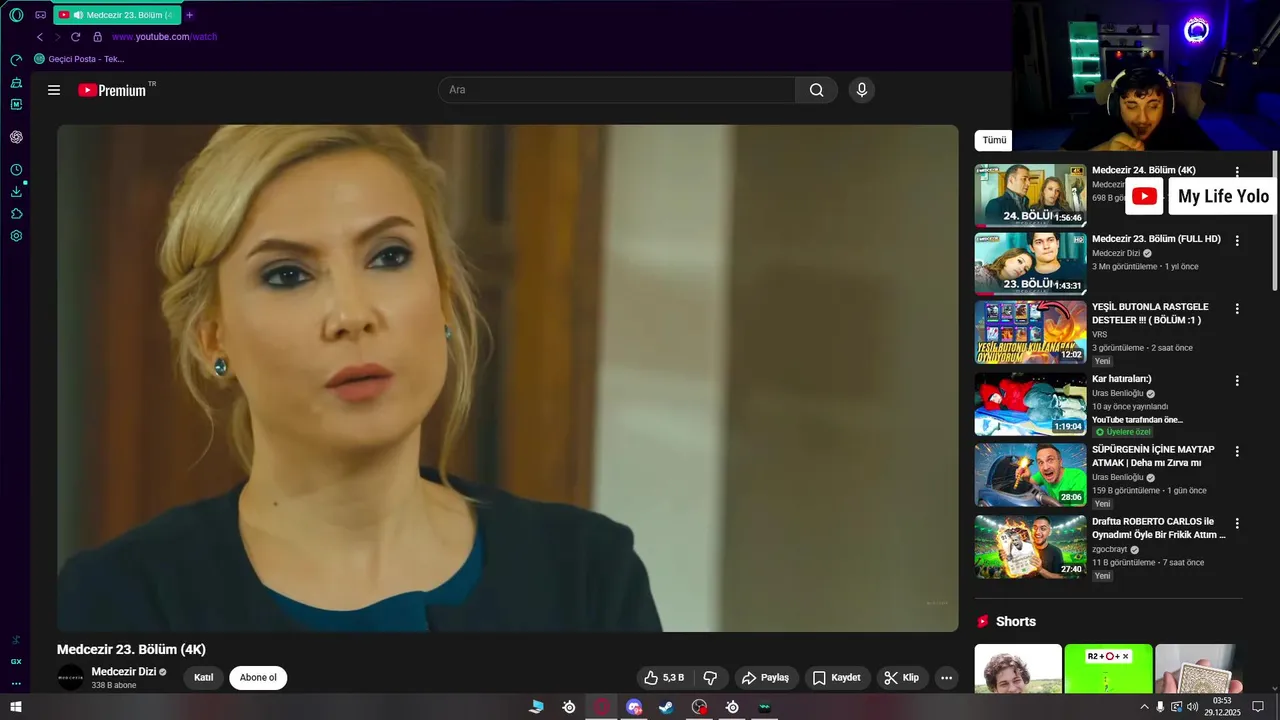
Task: Click zgocbrayt channel name
Action: pyautogui.click(x=1109, y=549)
